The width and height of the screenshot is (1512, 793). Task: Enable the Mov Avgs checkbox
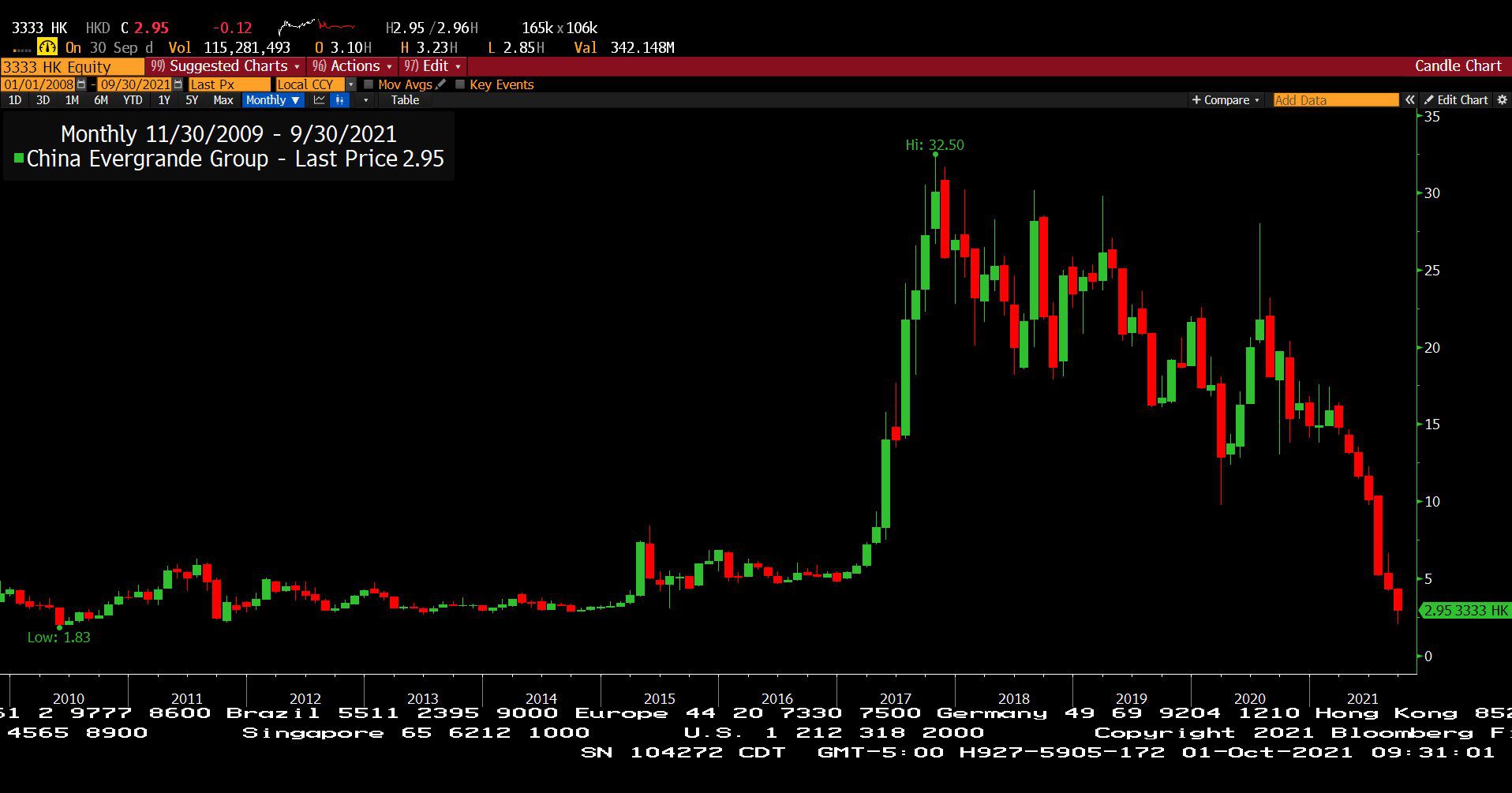pos(369,84)
